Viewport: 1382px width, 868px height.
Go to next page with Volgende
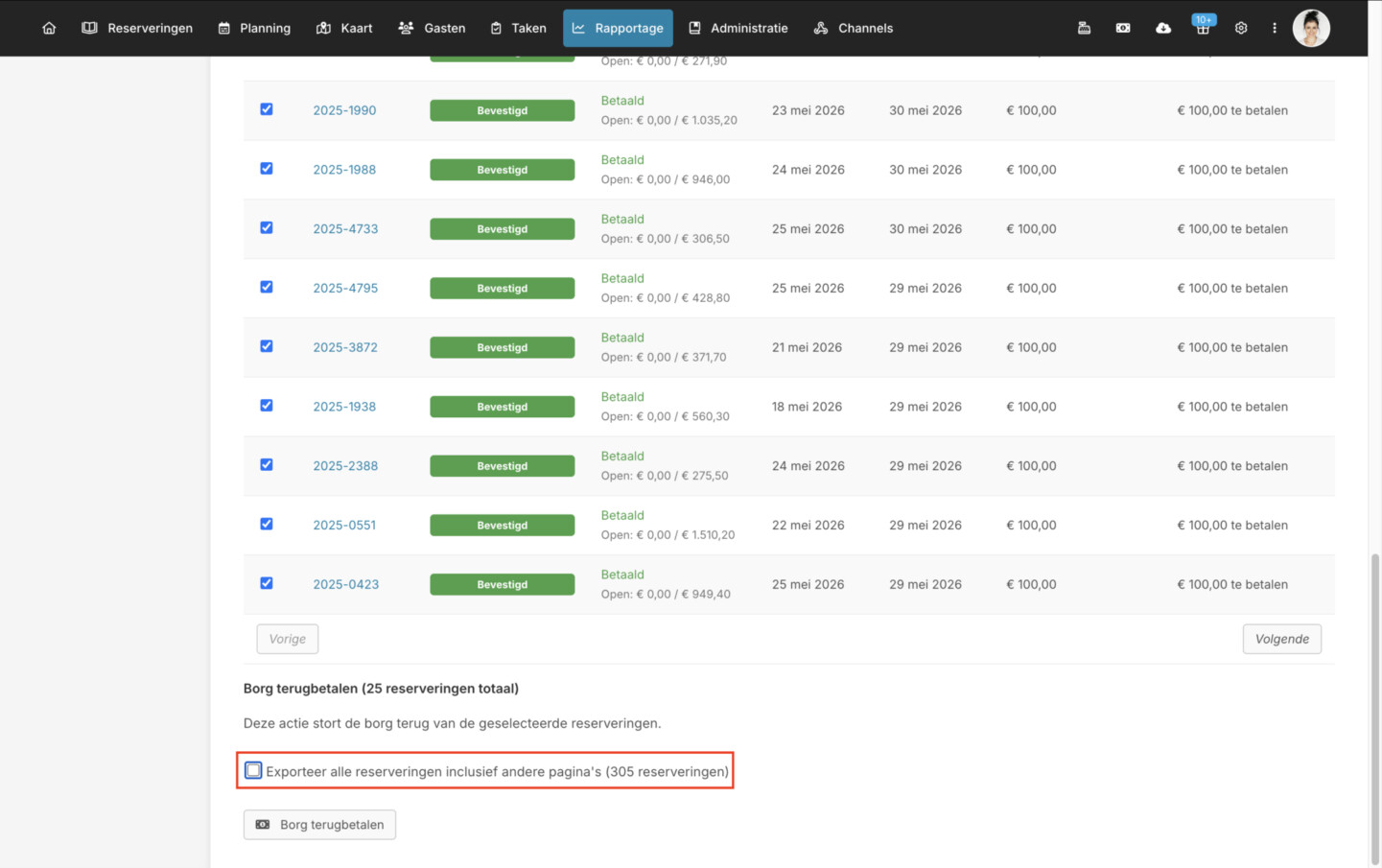pyautogui.click(x=1281, y=639)
